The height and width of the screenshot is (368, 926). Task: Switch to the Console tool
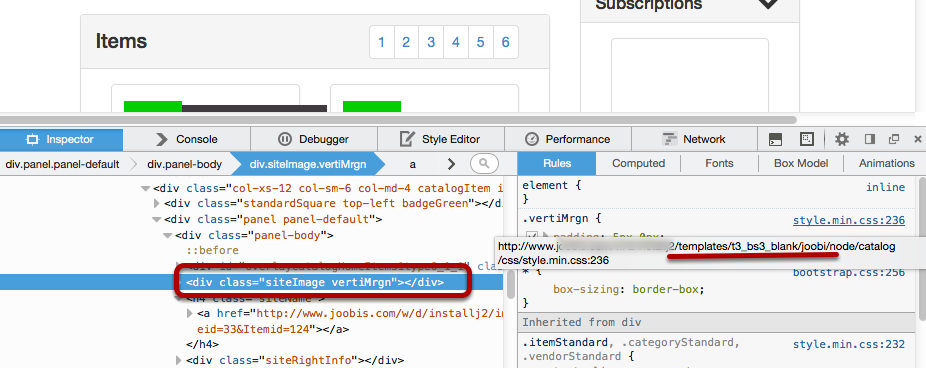tap(187, 140)
